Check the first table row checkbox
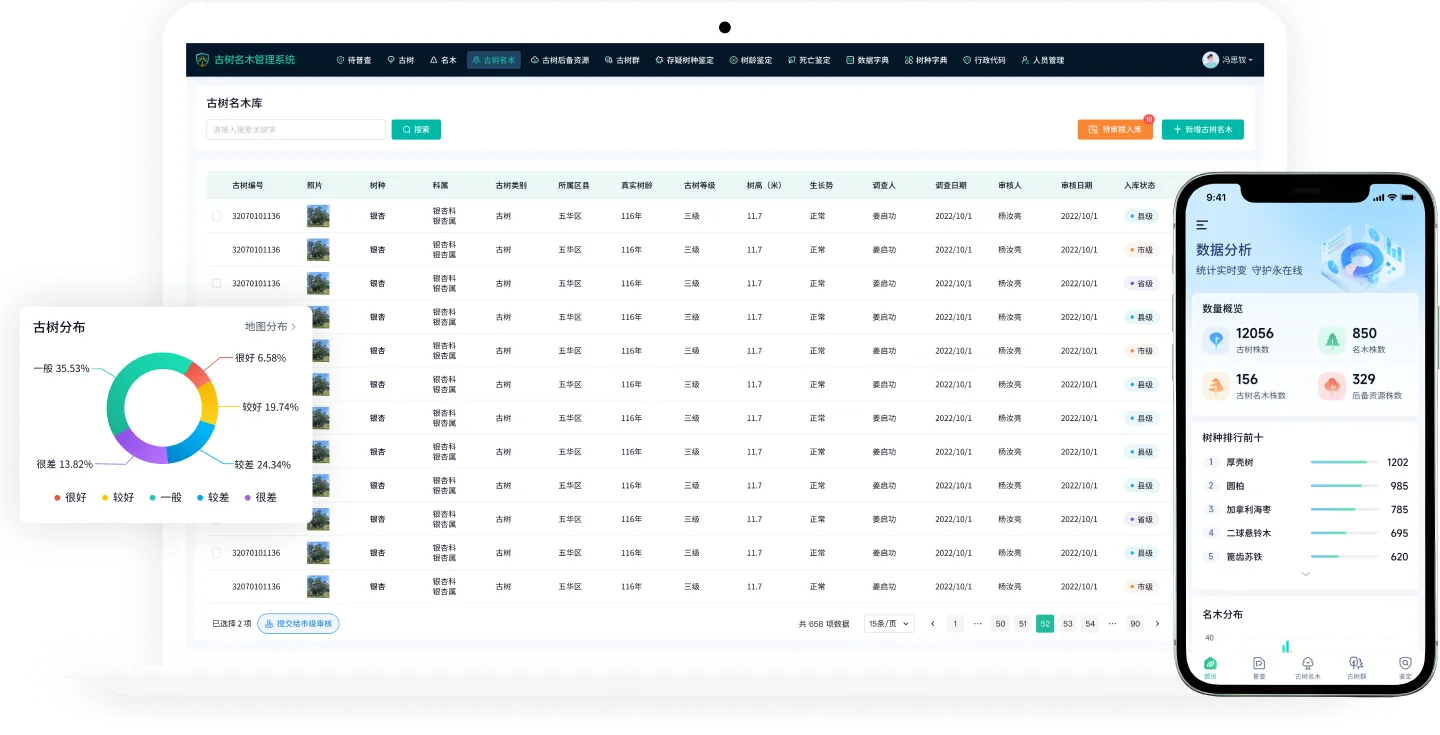The height and width of the screenshot is (735, 1440). [x=216, y=216]
